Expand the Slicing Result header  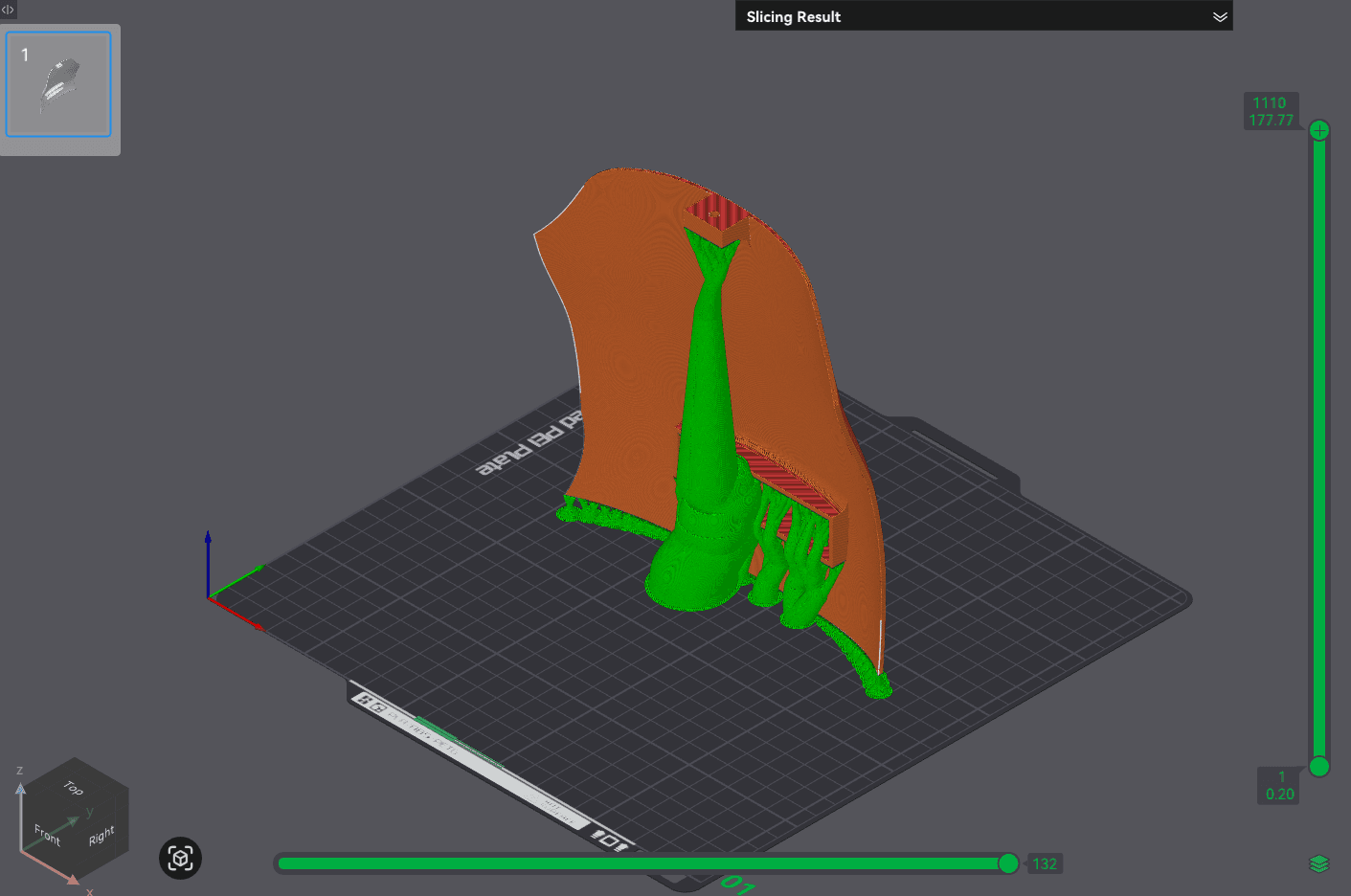(x=984, y=16)
